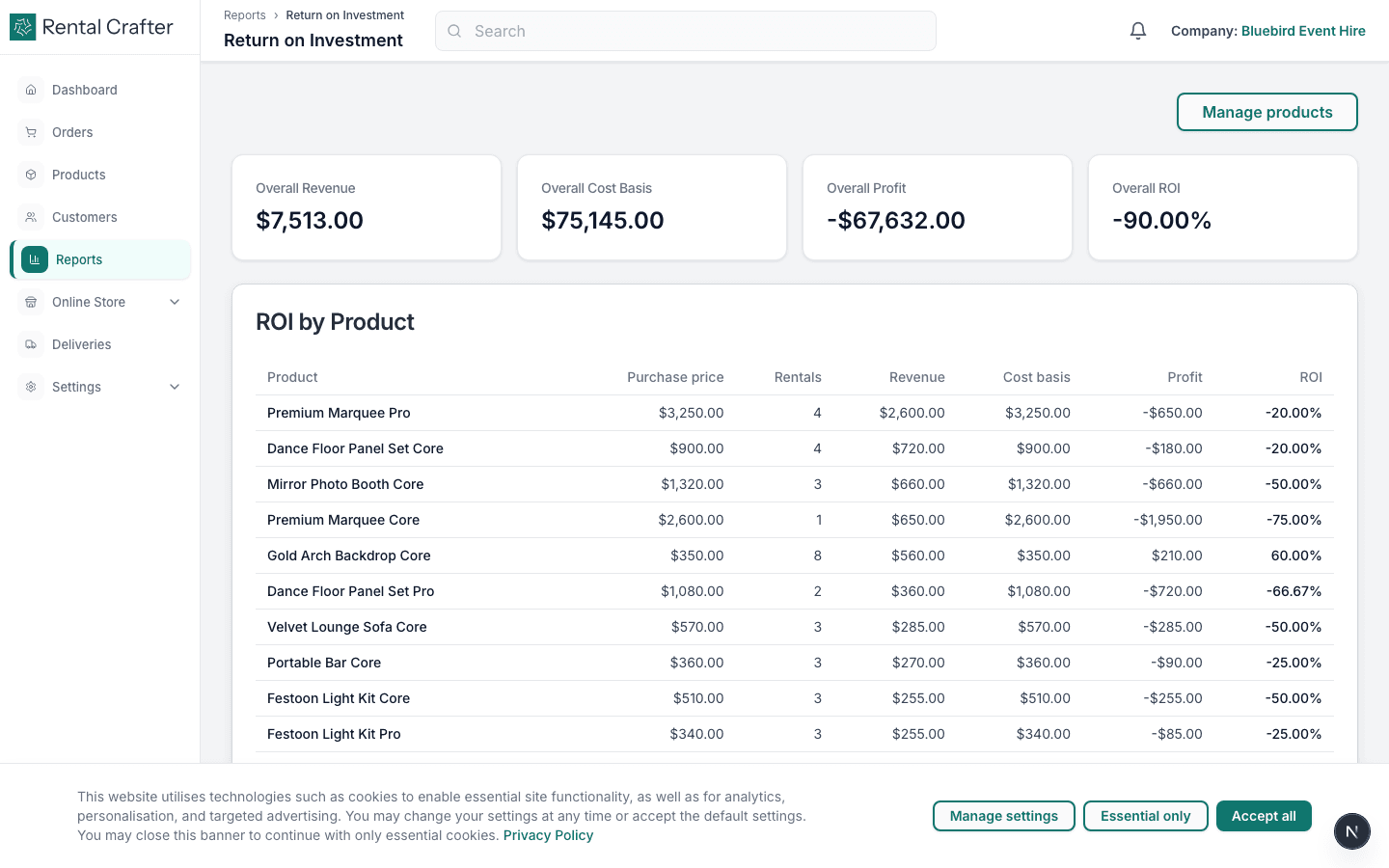Viewport: 1389px width, 868px height.
Task: Click the ROI column header
Action: point(1311,377)
